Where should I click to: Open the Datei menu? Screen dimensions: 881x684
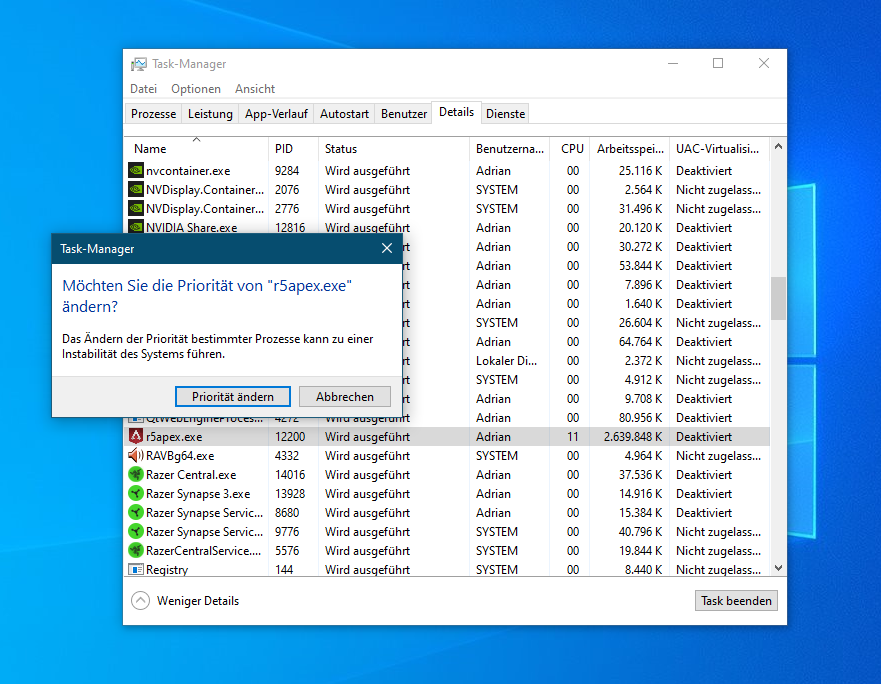[143, 89]
